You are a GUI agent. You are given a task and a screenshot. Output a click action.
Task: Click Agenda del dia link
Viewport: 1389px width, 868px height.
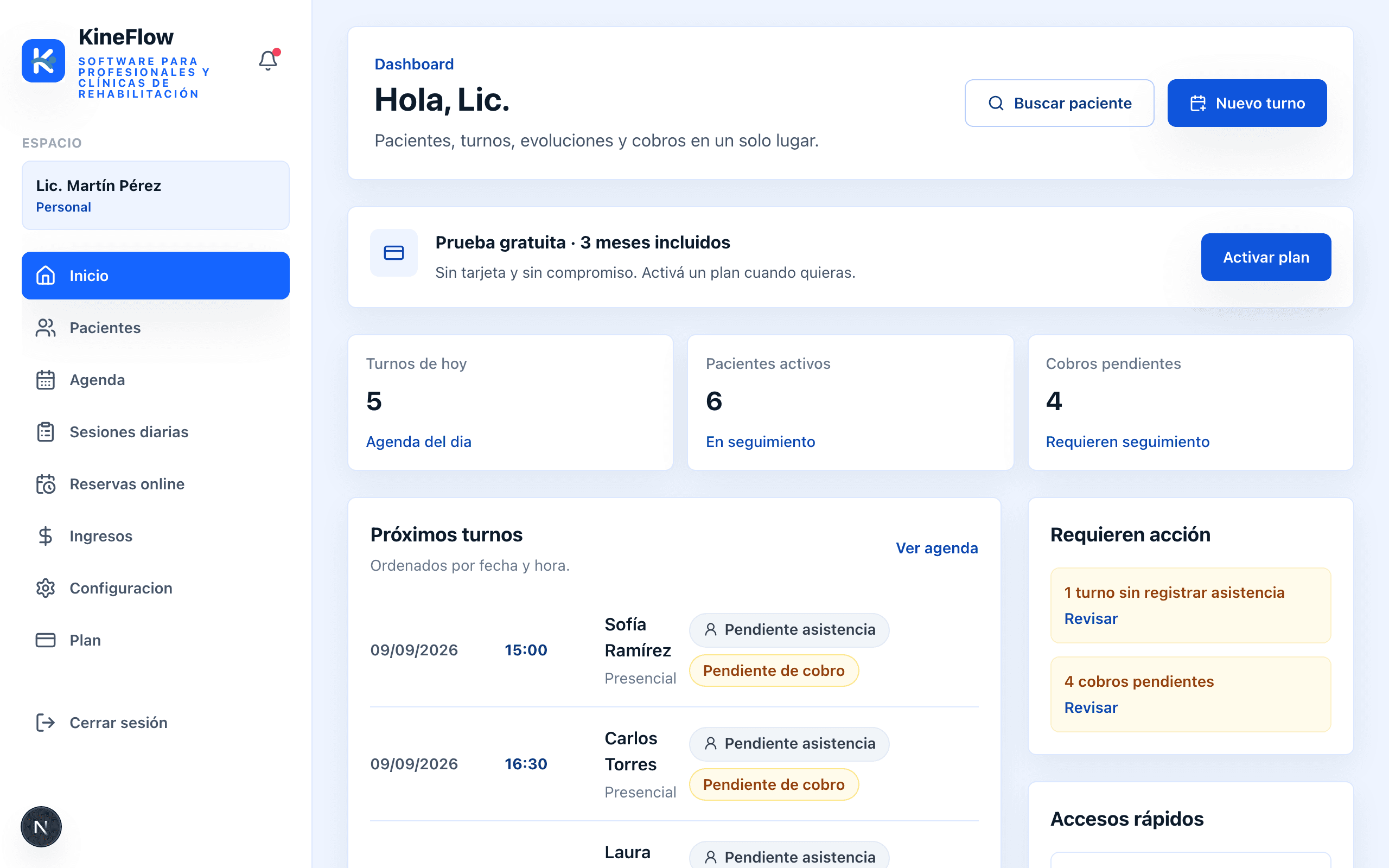tap(418, 442)
